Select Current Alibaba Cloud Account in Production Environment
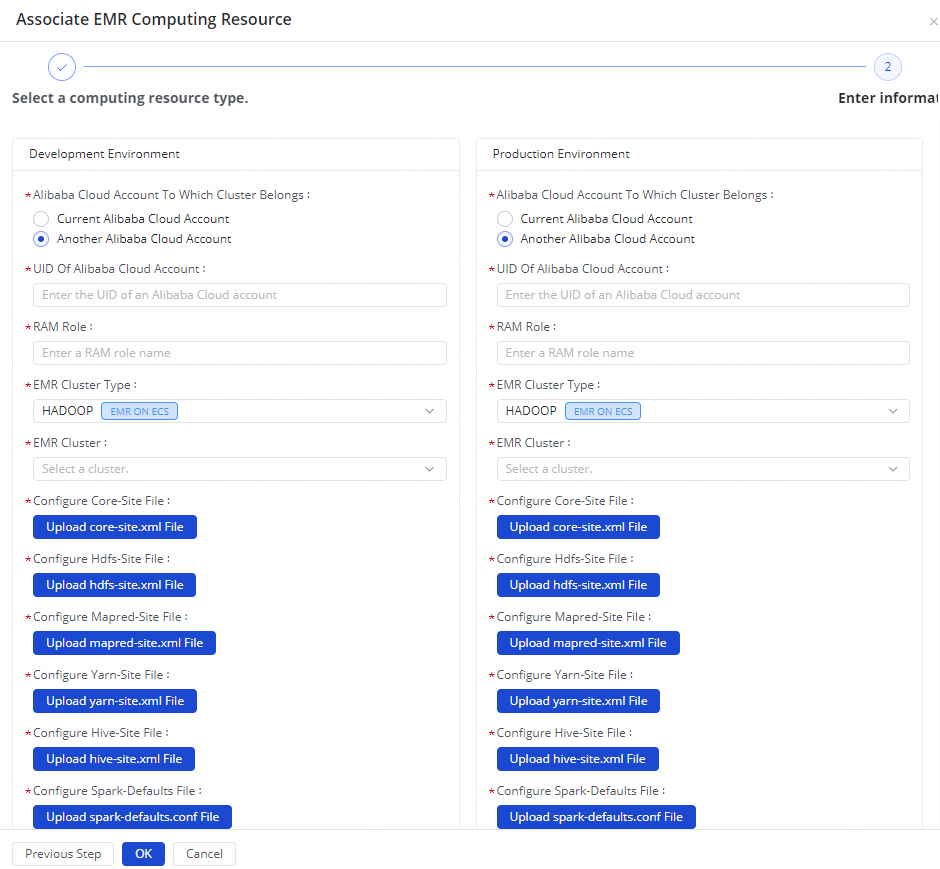This screenshot has width=940, height=869. tap(505, 219)
